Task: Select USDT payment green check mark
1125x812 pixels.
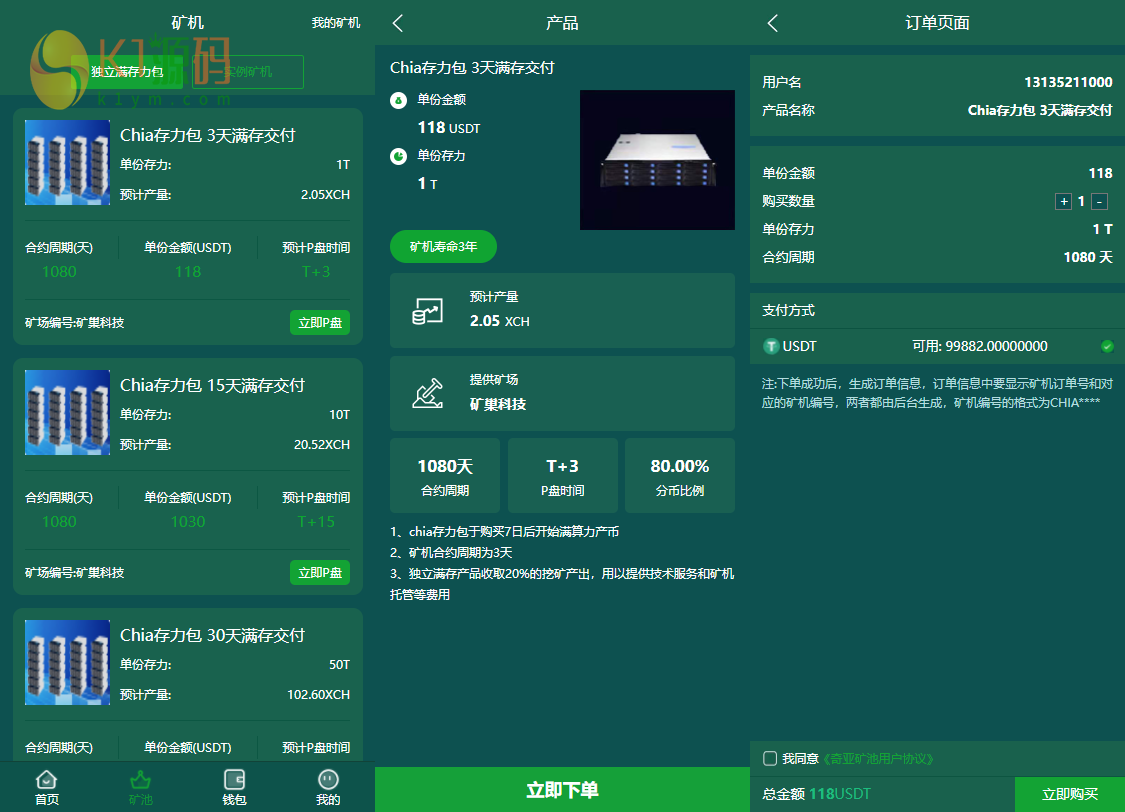Action: click(1107, 346)
